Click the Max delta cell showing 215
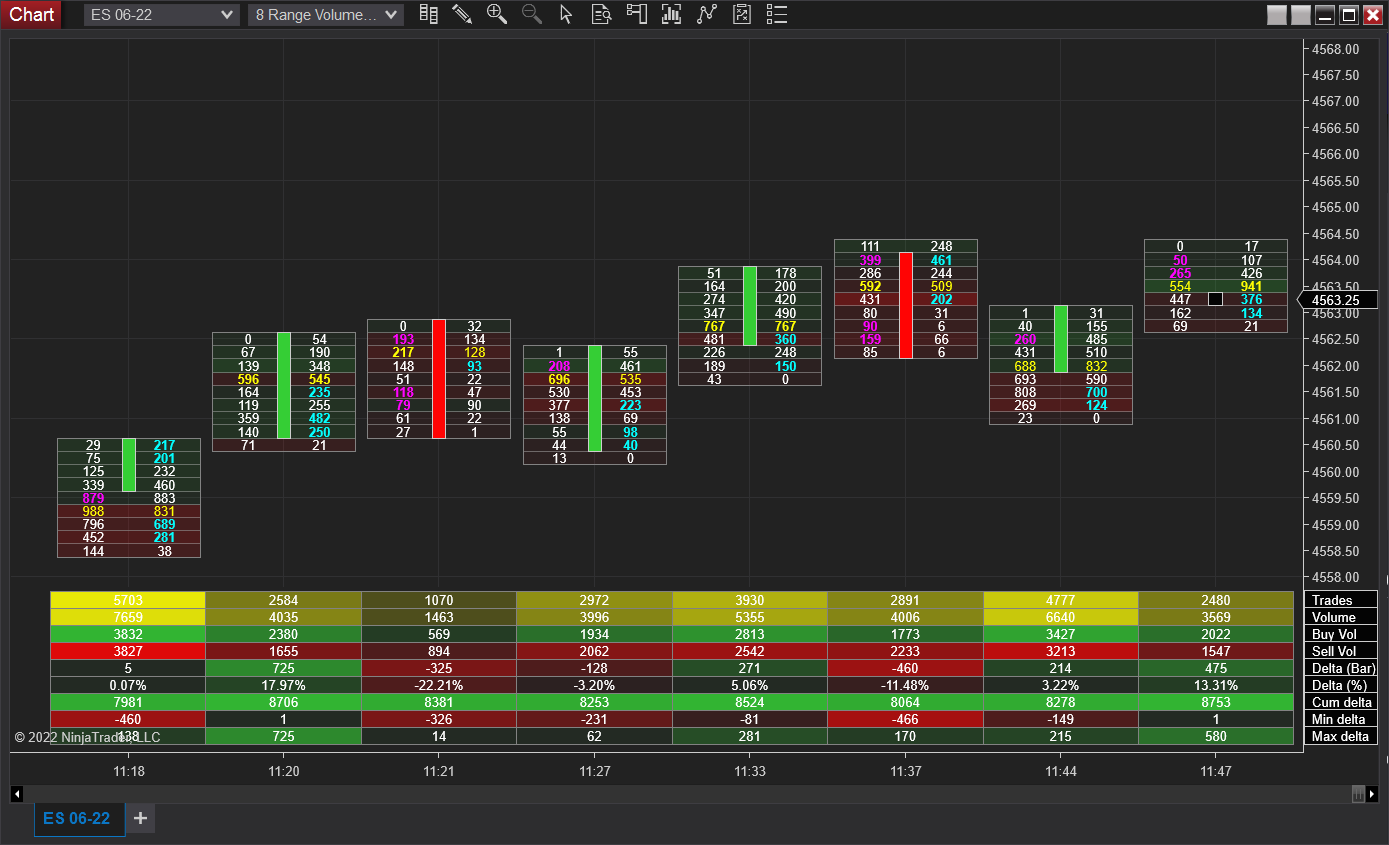1389x845 pixels. point(1061,736)
